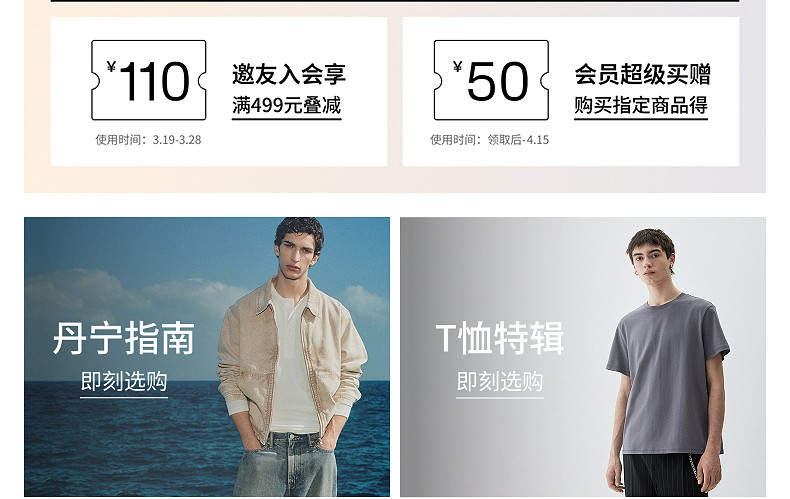Image resolution: width=790 pixels, height=499 pixels.
Task: Click 使用时间 3.19-3.28 validity text
Action: point(148,140)
